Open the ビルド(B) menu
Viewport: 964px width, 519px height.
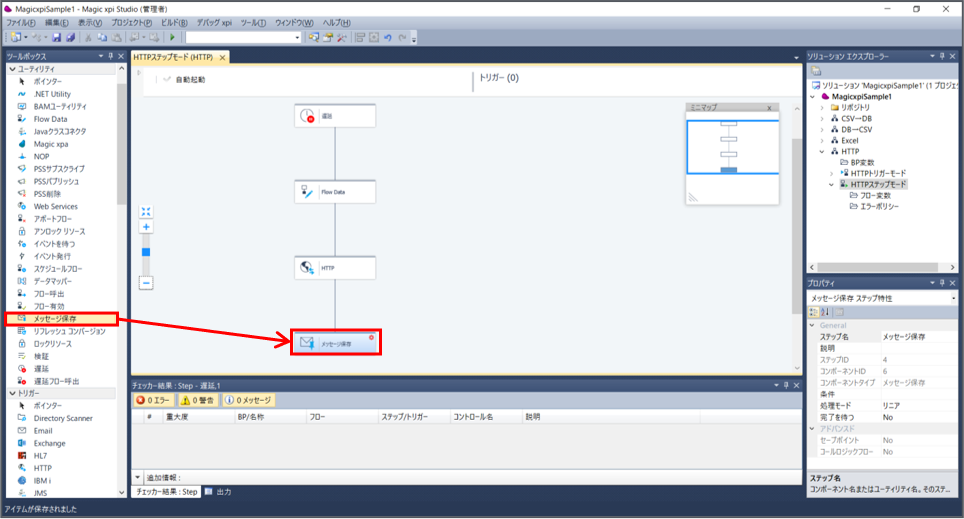point(175,22)
